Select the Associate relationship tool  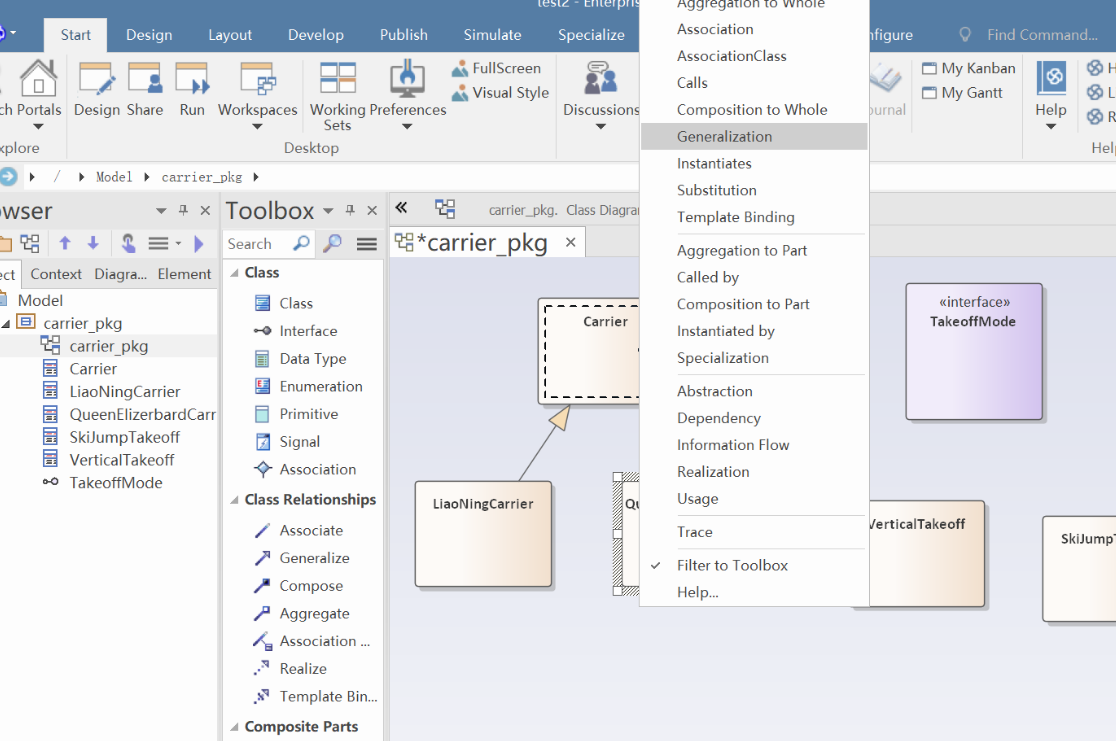tap(310, 530)
